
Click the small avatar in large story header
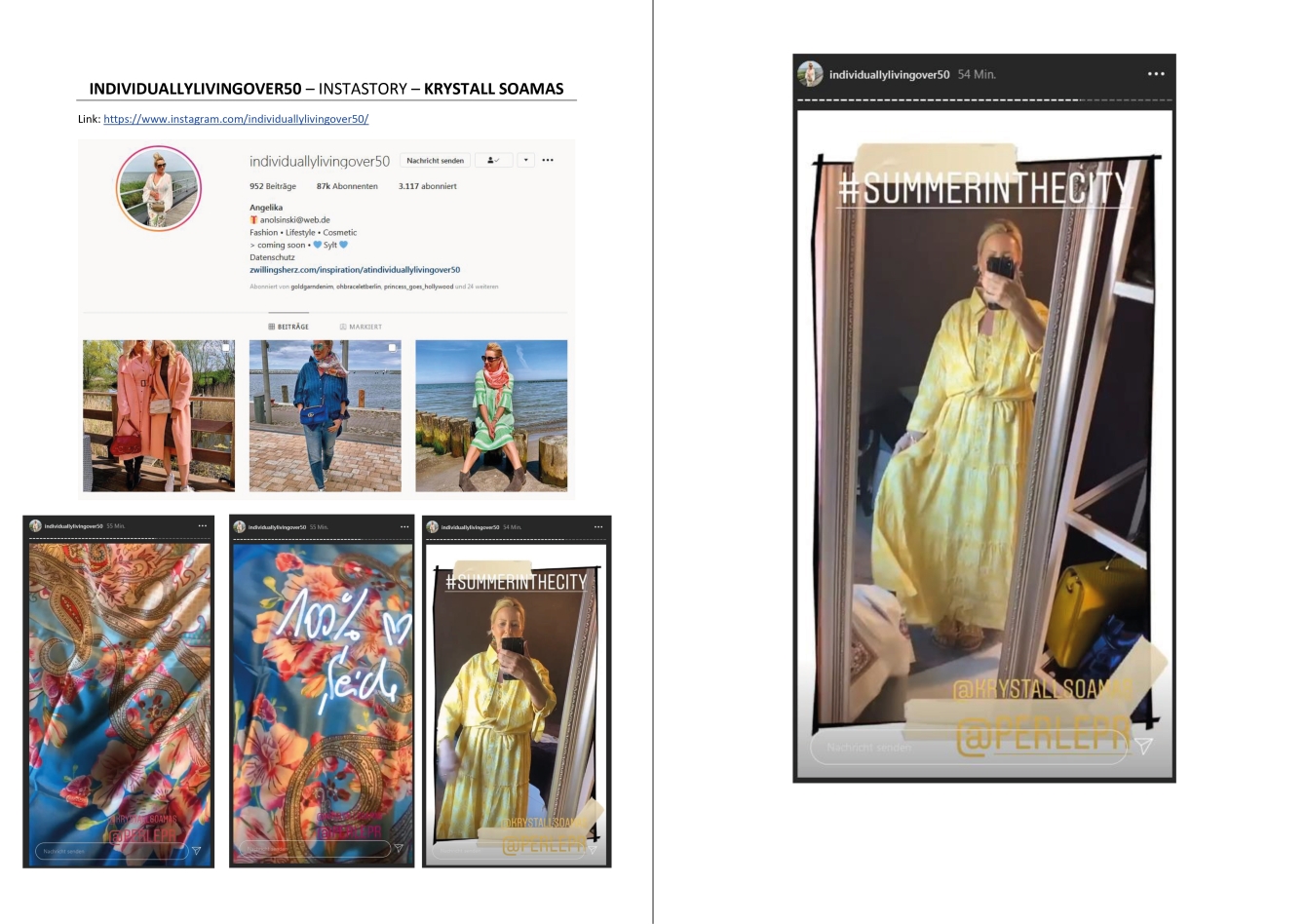[810, 74]
